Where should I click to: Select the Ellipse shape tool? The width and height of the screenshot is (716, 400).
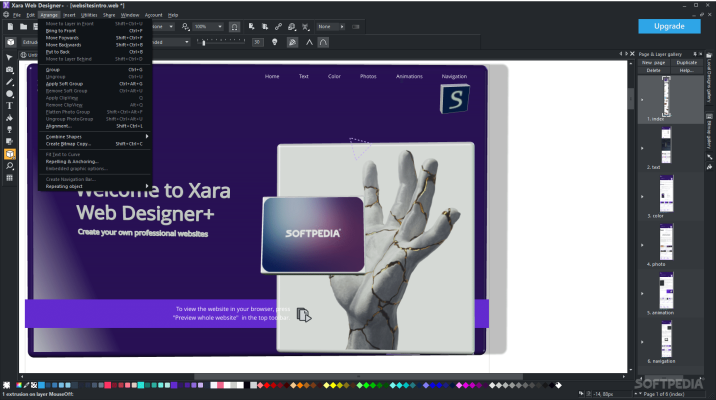[9, 94]
